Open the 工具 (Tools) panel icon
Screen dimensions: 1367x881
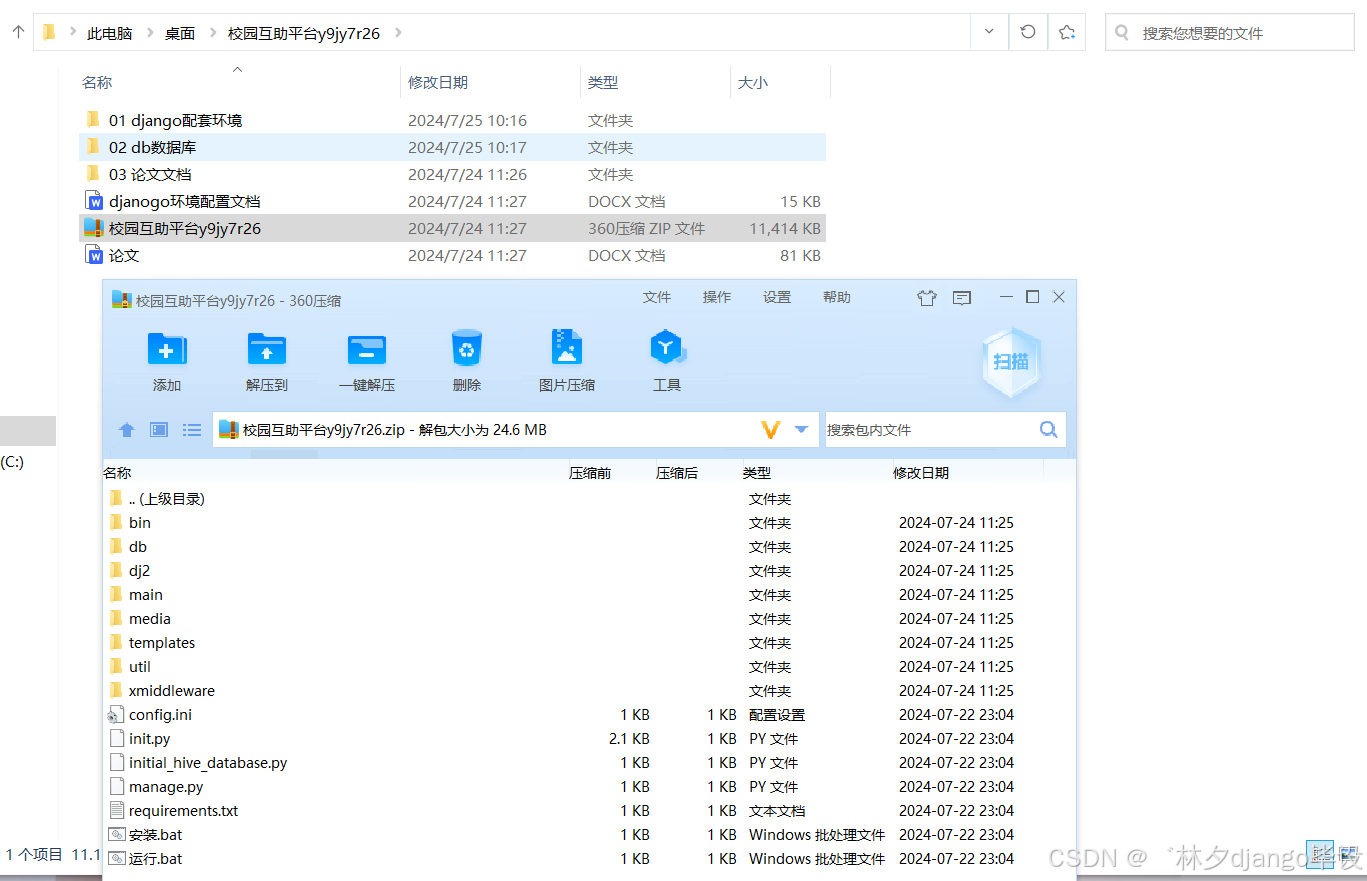tap(667, 360)
